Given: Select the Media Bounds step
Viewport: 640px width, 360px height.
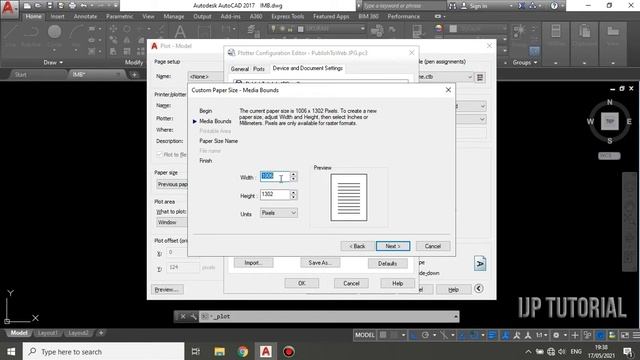Looking at the screenshot, I should [215, 121].
